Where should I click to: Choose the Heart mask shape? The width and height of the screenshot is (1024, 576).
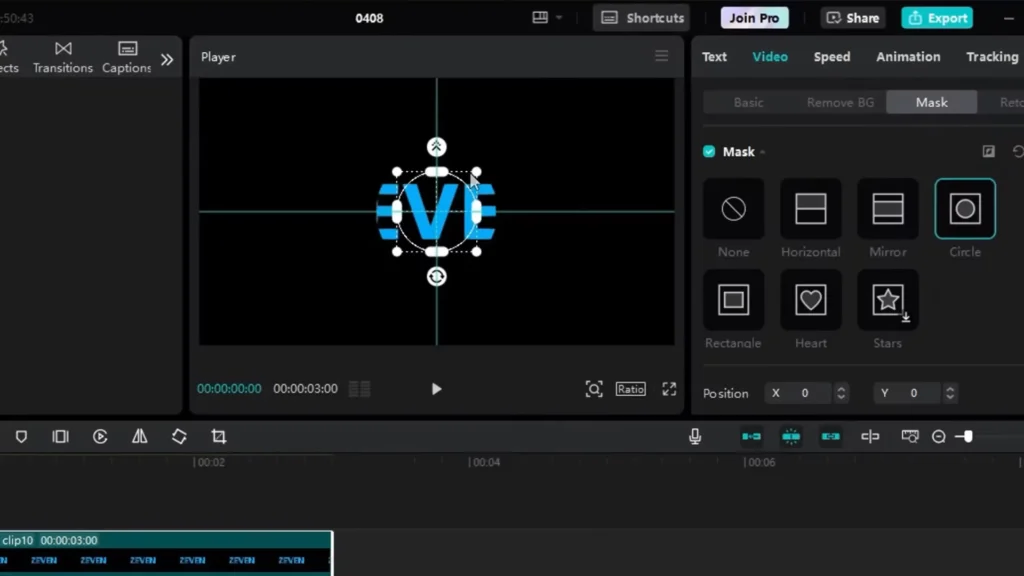click(810, 300)
